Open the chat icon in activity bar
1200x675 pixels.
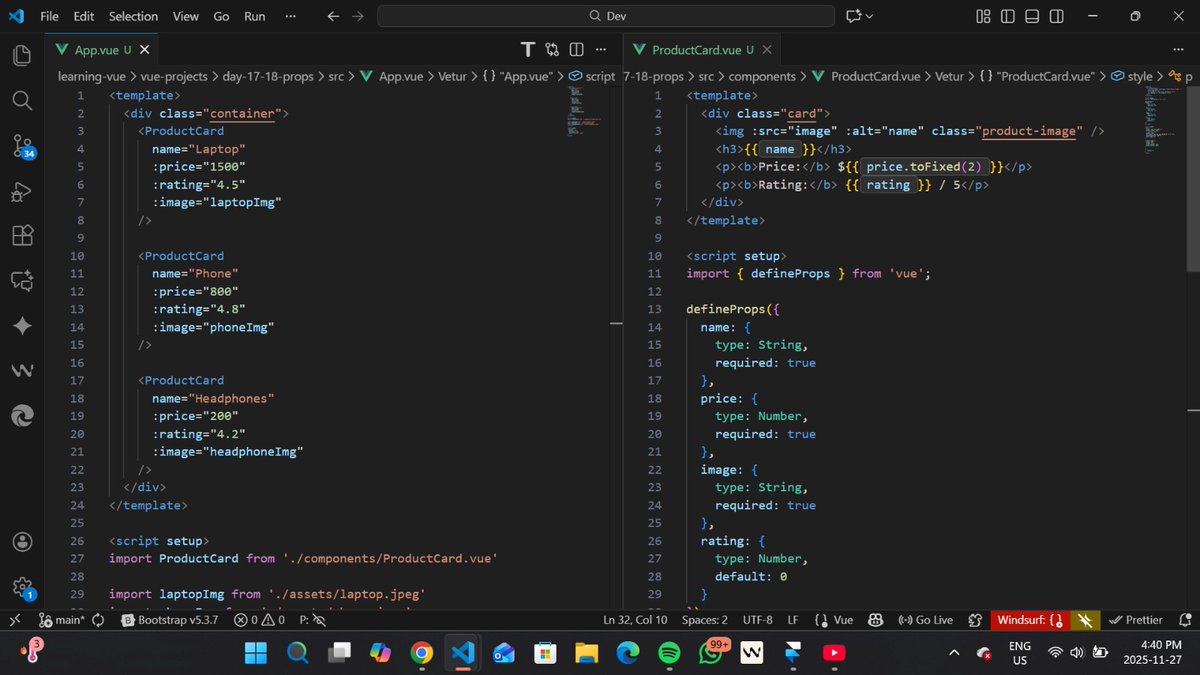(21, 281)
